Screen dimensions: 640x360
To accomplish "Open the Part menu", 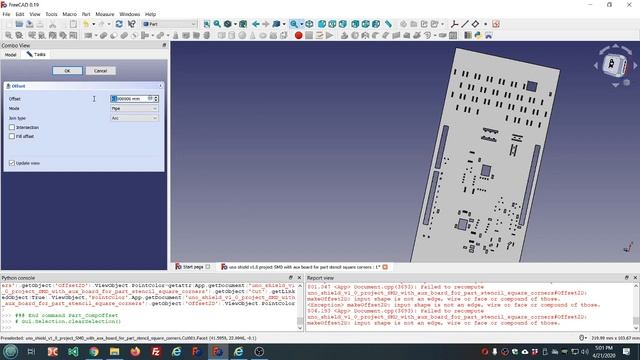I will pyautogui.click(x=86, y=14).
